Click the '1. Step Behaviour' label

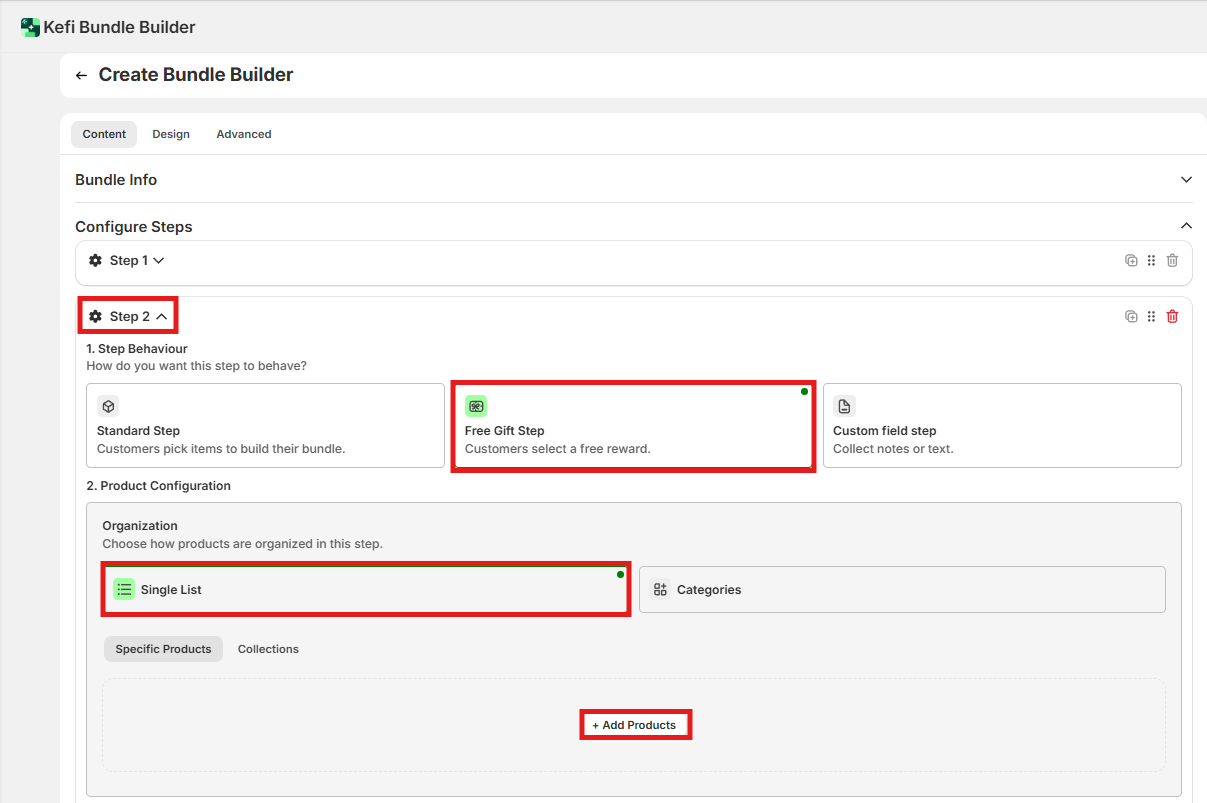pos(137,349)
